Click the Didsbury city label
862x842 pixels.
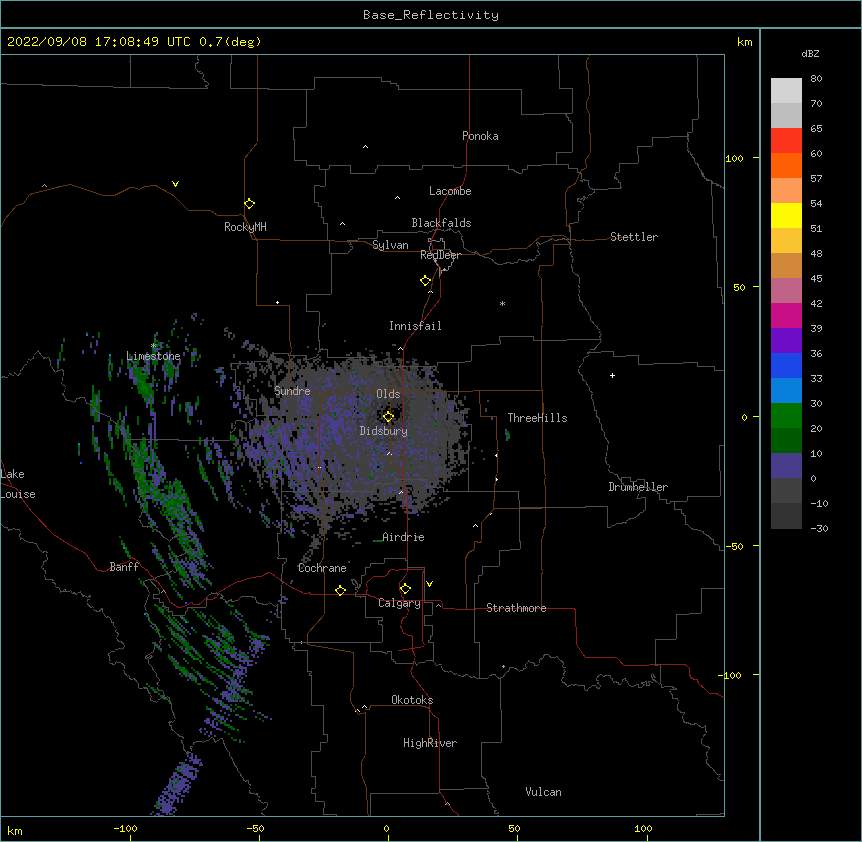pos(384,431)
